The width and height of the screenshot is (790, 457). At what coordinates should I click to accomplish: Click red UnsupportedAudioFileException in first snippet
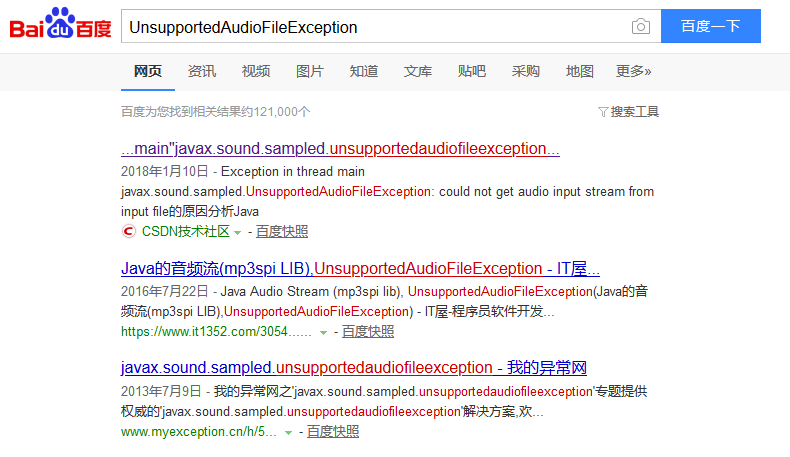click(338, 191)
